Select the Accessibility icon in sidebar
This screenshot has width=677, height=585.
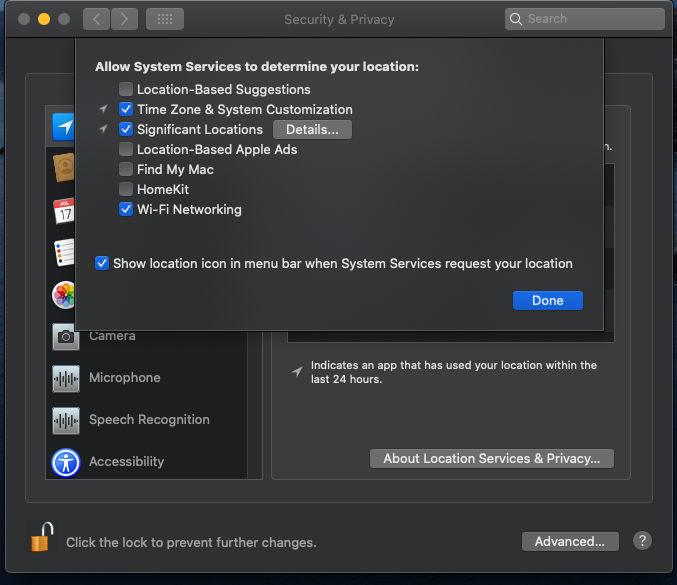tap(66, 462)
